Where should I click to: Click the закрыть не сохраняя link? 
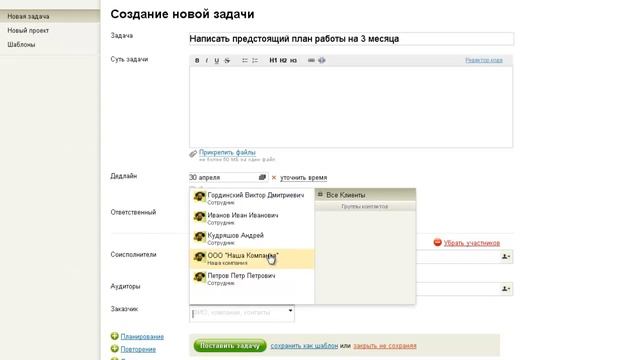click(384, 346)
